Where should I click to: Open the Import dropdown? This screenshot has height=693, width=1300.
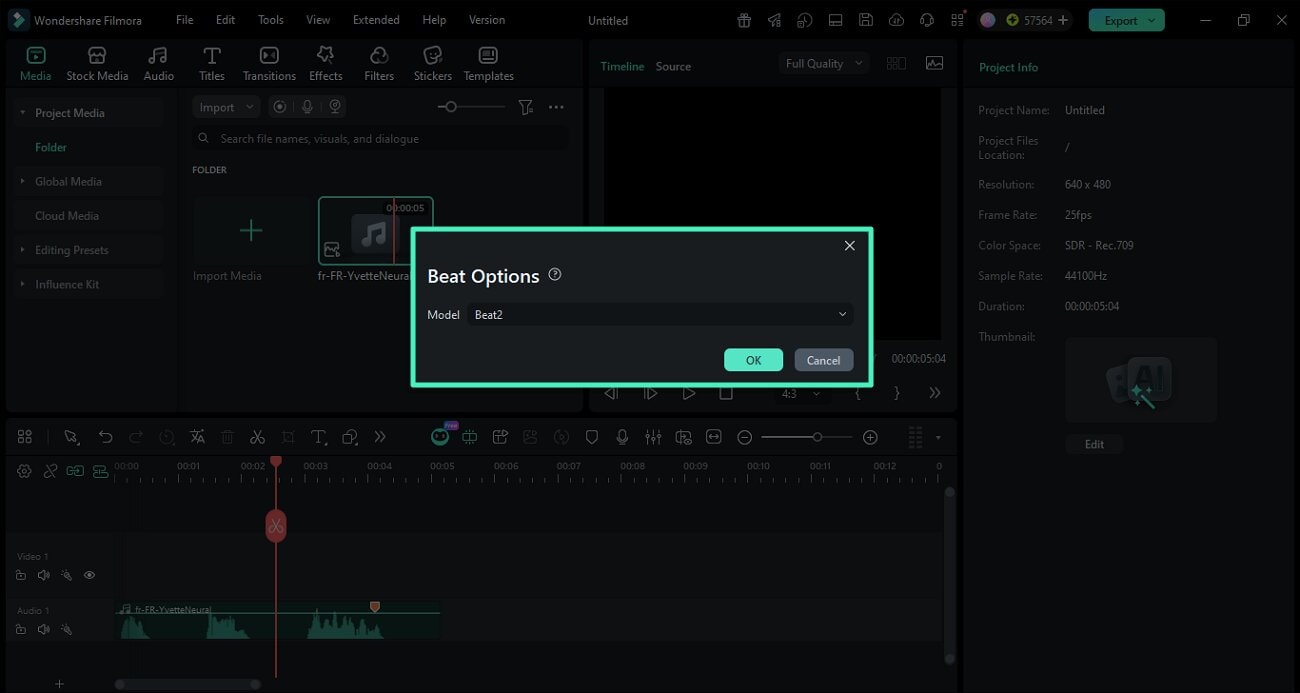pyautogui.click(x=226, y=107)
